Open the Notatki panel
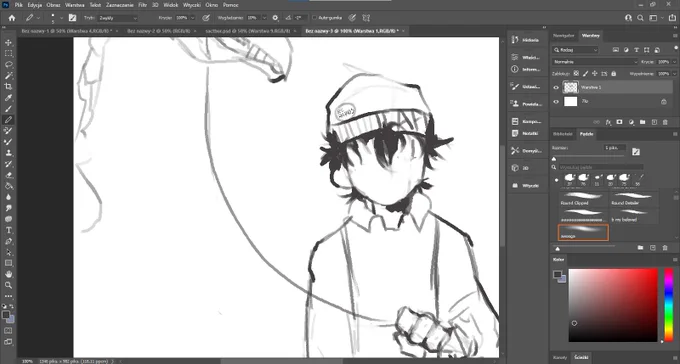This screenshot has width=680, height=364. click(x=526, y=133)
